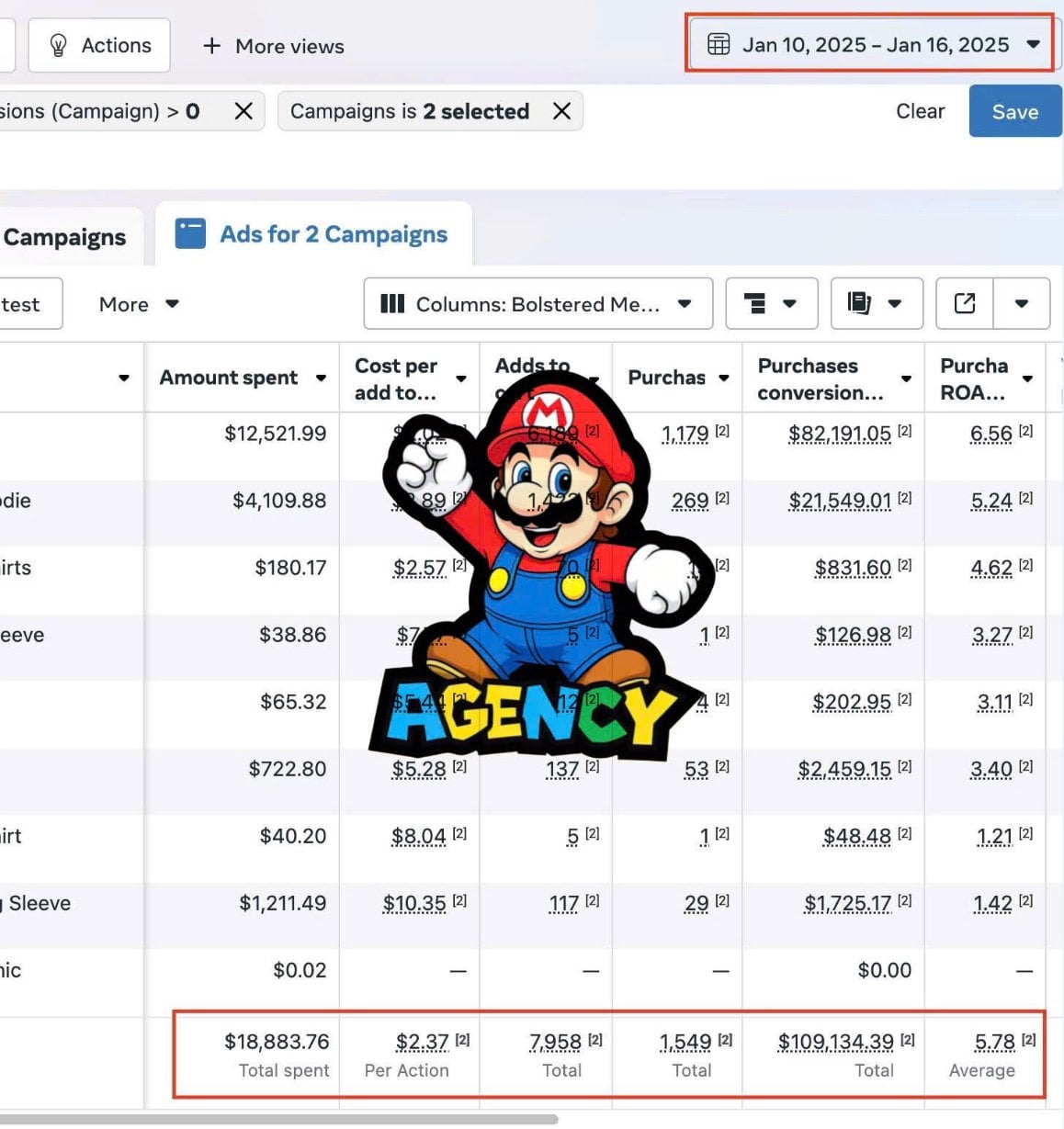The width and height of the screenshot is (1064, 1129).
Task: Click the 5.78 average ROAS total
Action: pos(994,1042)
